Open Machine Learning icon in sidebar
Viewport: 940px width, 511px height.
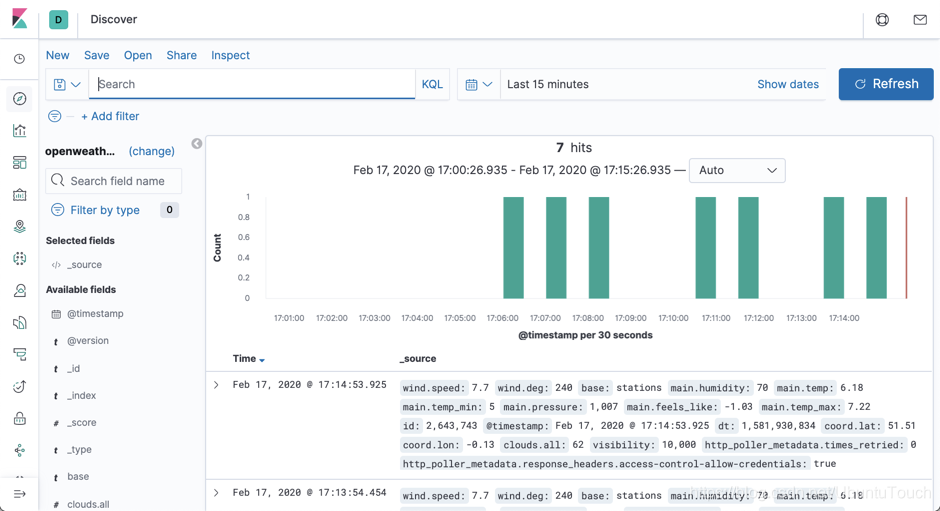coord(20,258)
